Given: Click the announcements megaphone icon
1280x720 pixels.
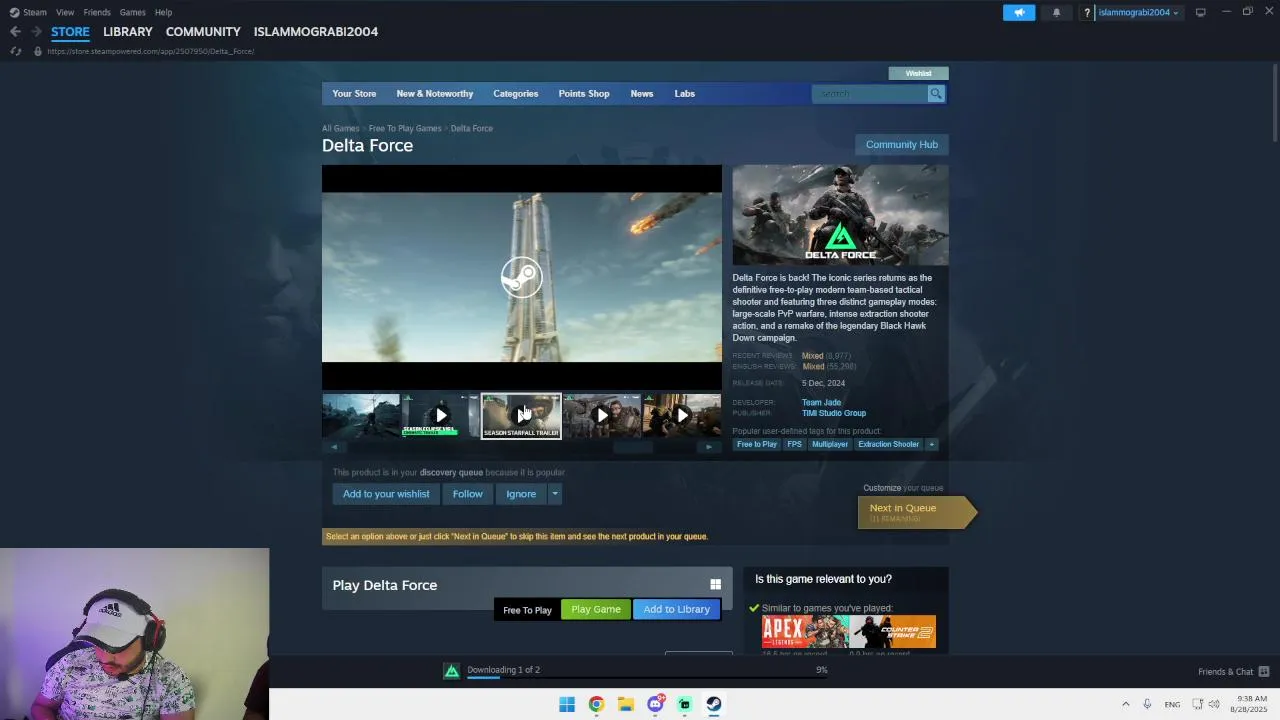Looking at the screenshot, I should pyautogui.click(x=1019, y=12).
